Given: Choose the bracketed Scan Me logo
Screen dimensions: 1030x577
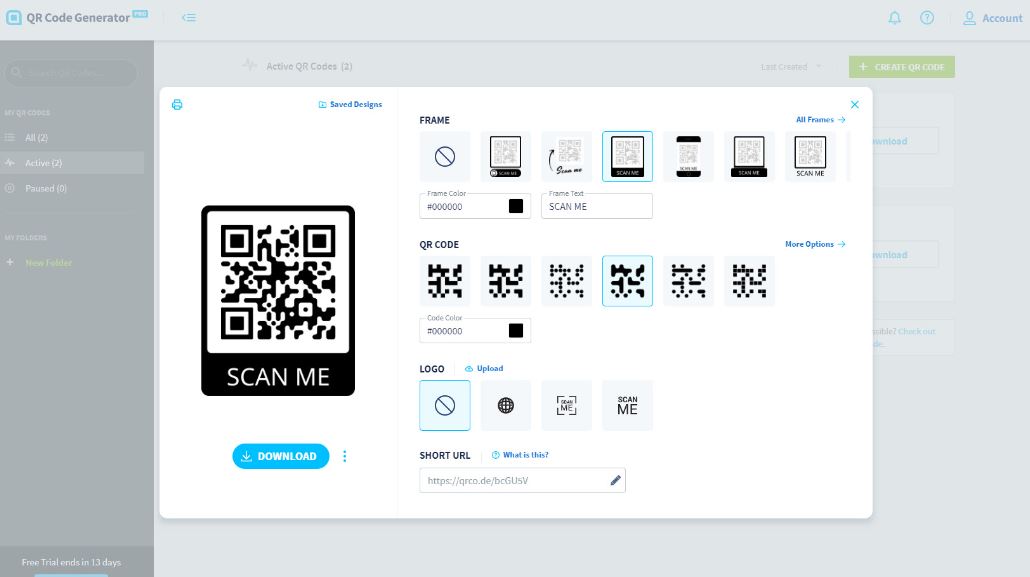Looking at the screenshot, I should pos(566,405).
